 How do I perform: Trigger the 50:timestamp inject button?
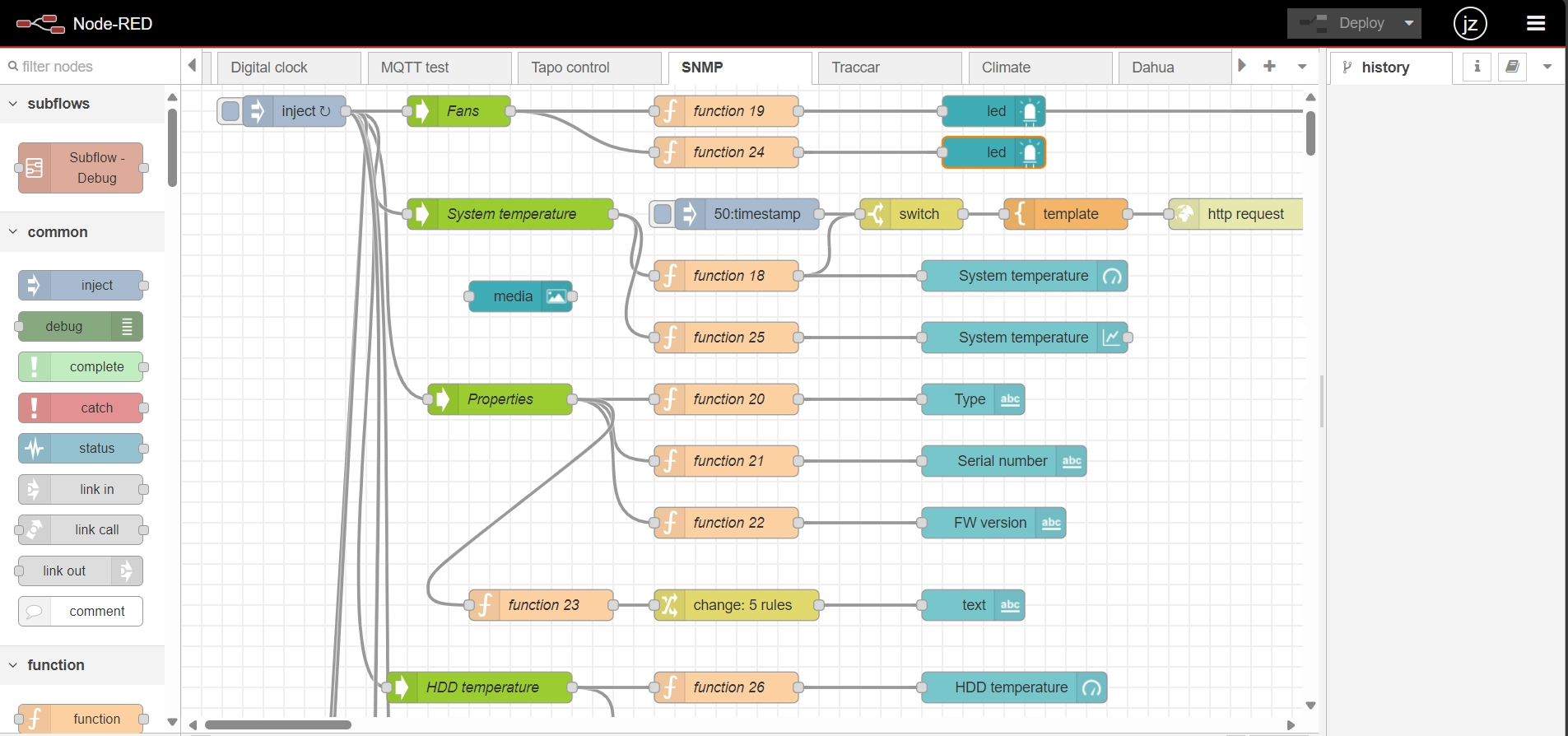point(663,214)
